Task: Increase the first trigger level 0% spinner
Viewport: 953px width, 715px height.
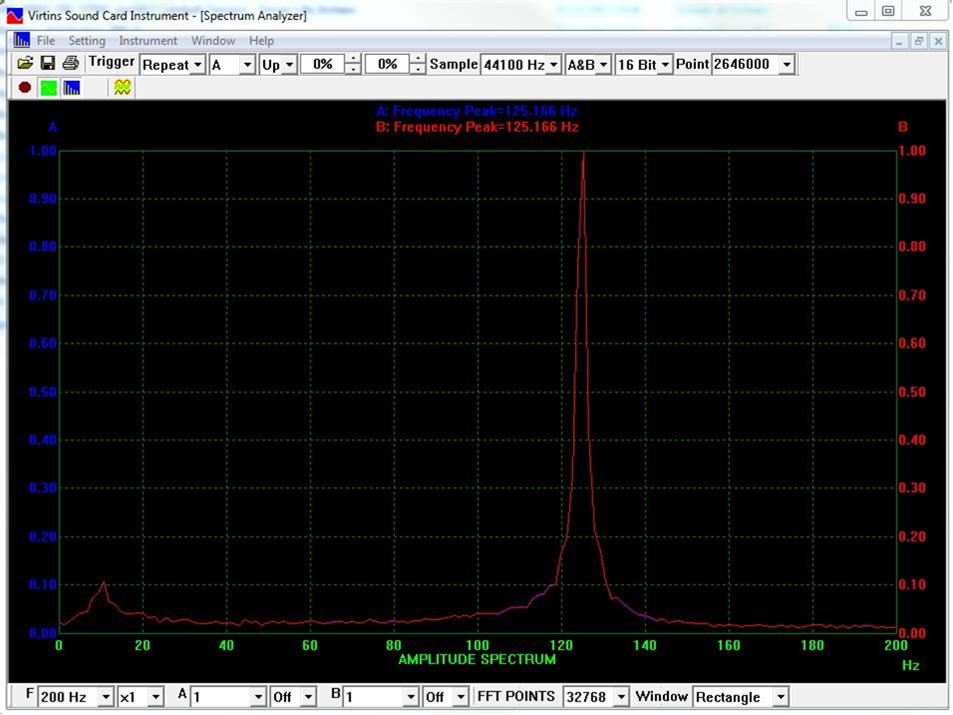Action: [x=353, y=59]
